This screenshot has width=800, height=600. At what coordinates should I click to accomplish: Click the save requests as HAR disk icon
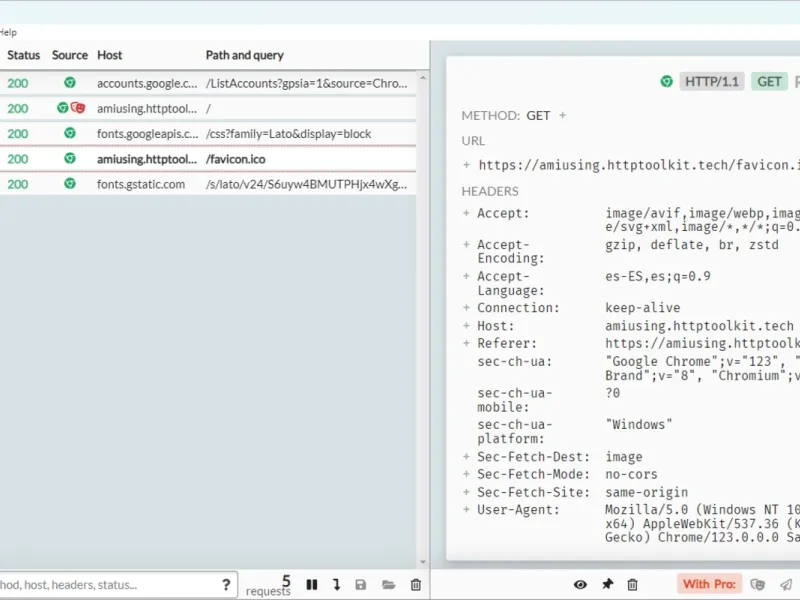point(361,585)
